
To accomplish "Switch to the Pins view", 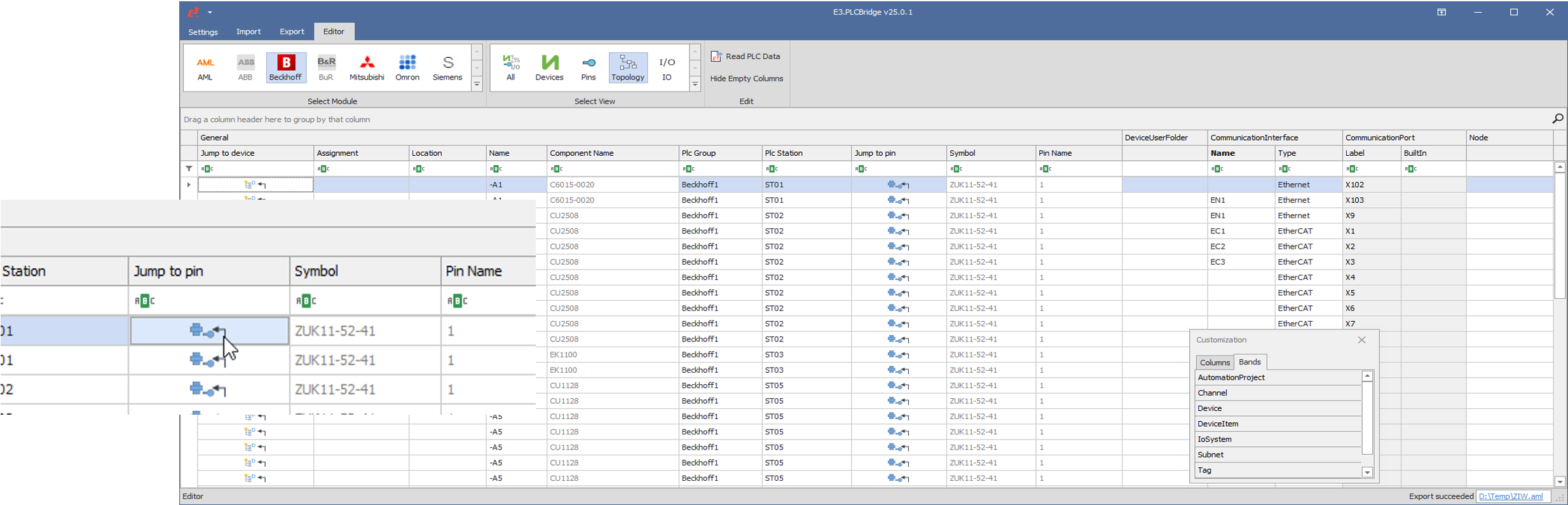I will (589, 67).
